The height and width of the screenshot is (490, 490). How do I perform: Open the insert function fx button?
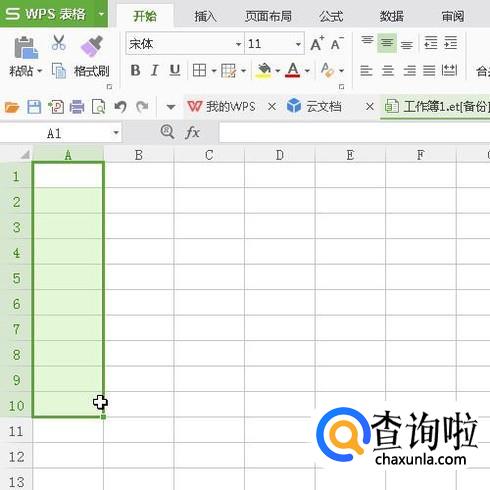click(x=192, y=133)
